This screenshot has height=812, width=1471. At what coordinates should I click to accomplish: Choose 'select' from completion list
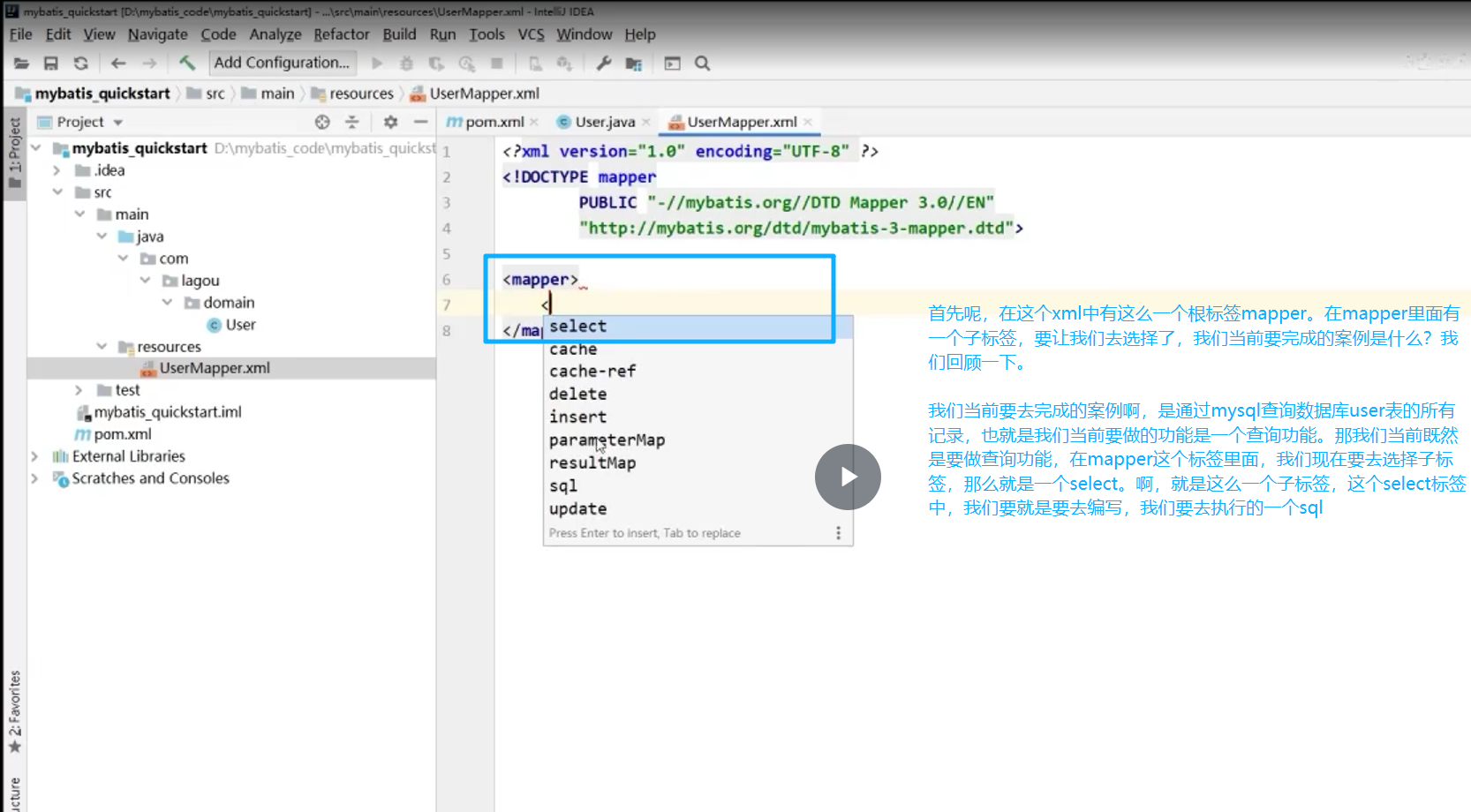(x=698, y=327)
